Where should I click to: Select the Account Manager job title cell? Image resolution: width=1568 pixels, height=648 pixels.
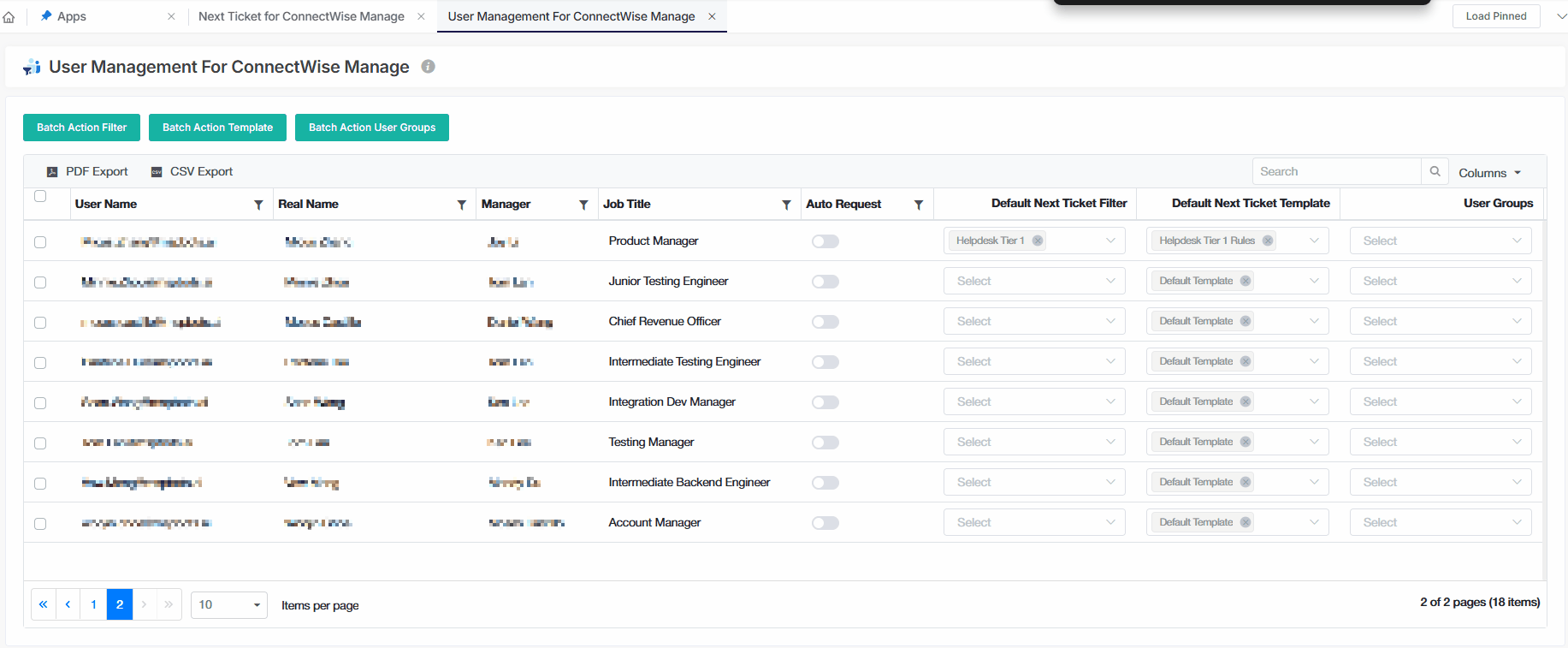tap(654, 522)
